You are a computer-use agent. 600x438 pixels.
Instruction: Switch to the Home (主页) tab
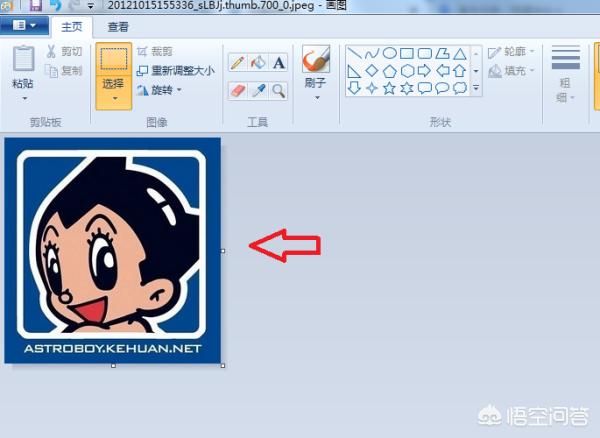(x=72, y=27)
